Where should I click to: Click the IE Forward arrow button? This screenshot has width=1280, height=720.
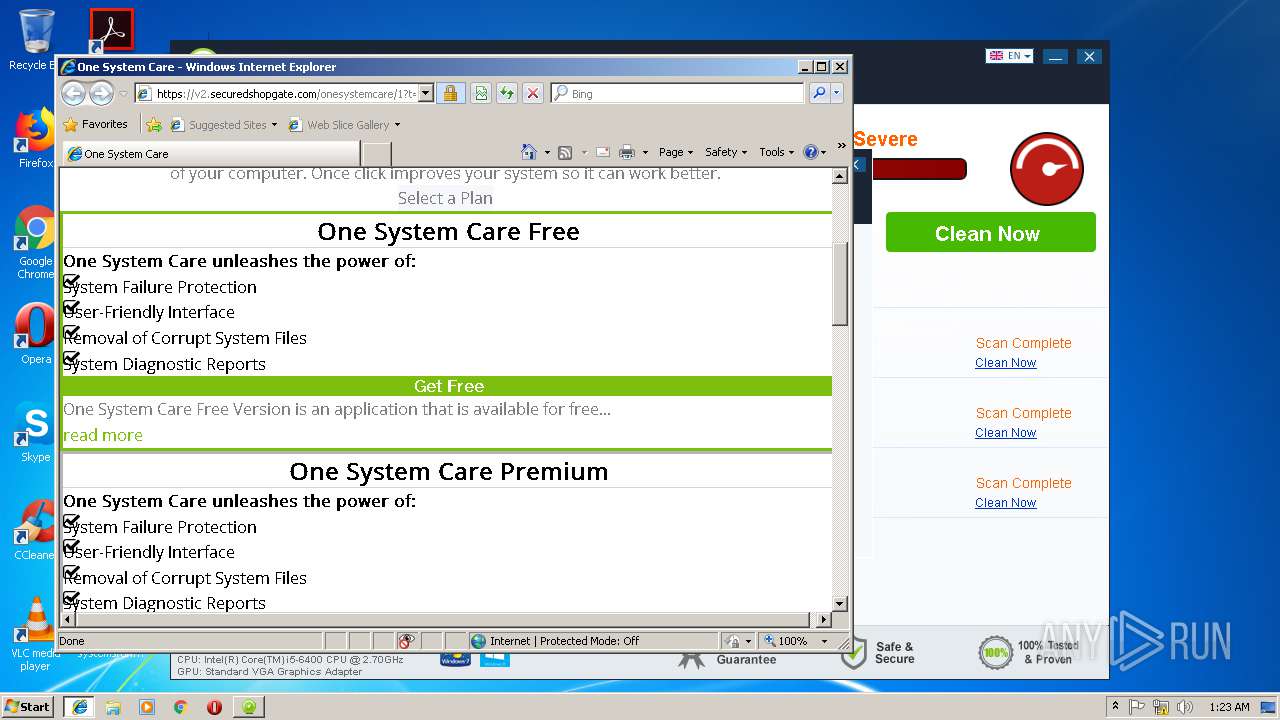coord(101,94)
